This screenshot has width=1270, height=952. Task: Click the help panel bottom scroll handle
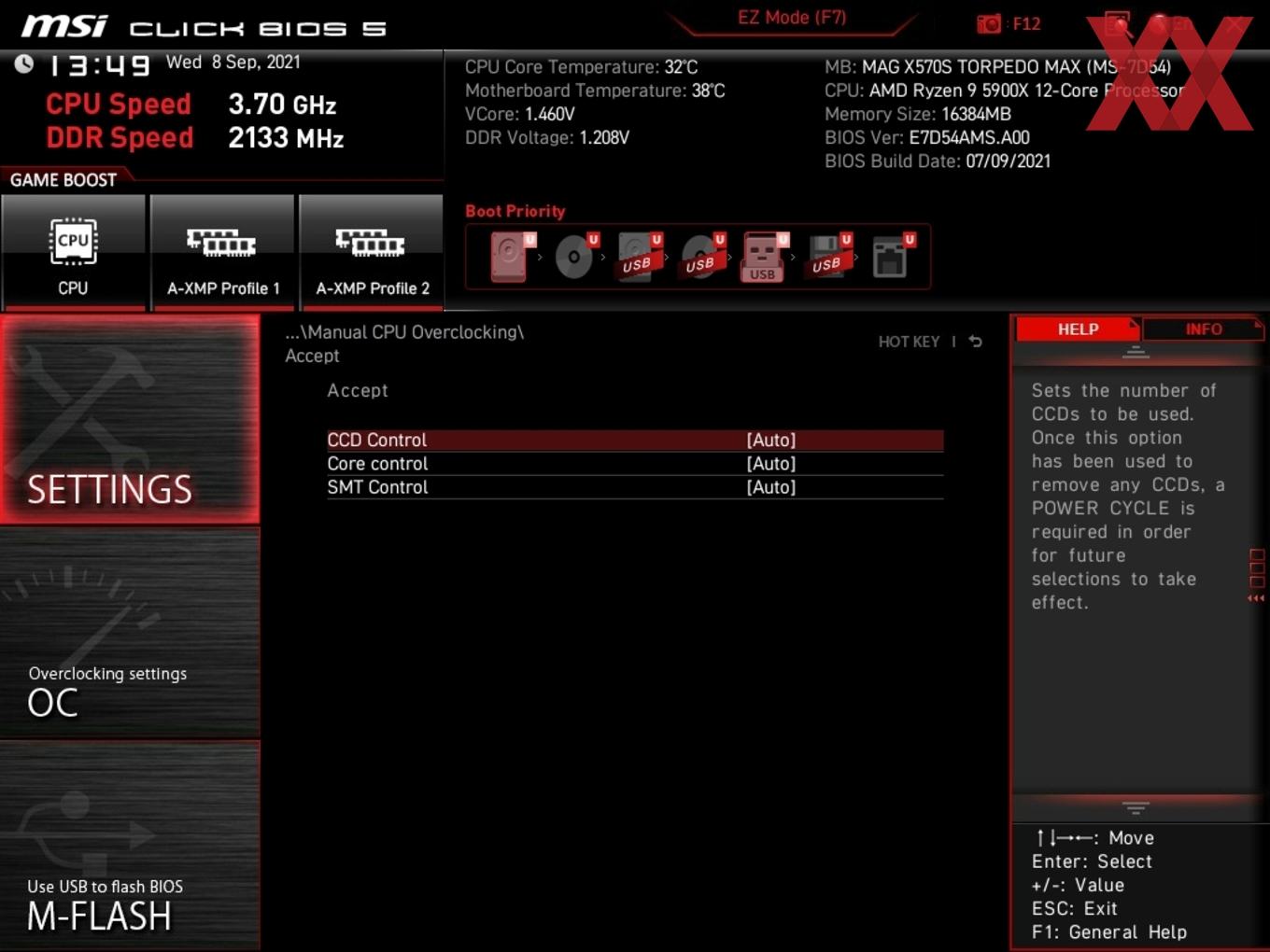point(1136,808)
